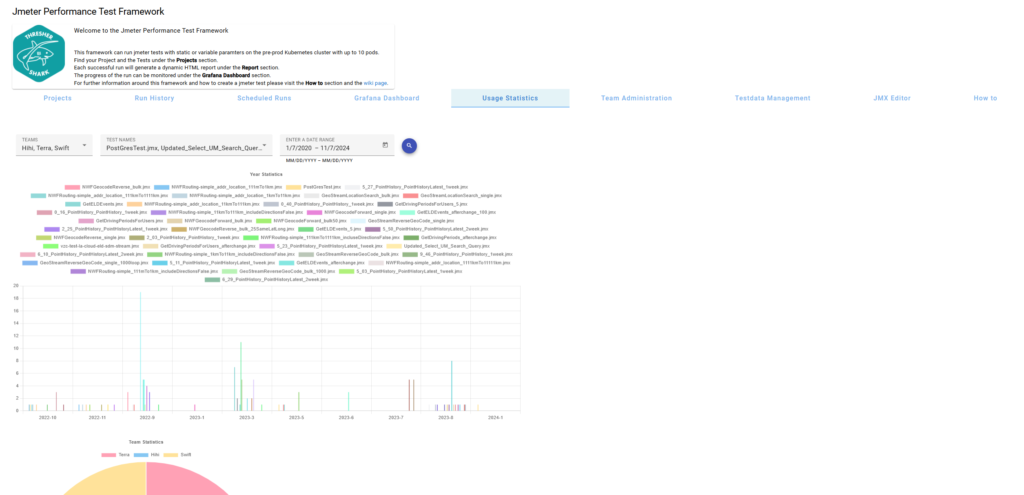
Task: Toggle GetELDEvents.jmx legend entry
Action: tap(94, 204)
